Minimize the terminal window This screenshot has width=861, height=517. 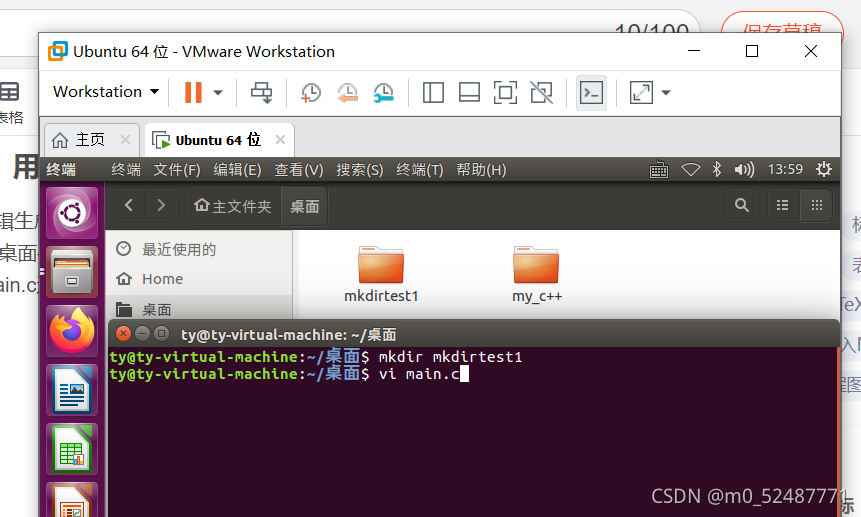pos(143,333)
